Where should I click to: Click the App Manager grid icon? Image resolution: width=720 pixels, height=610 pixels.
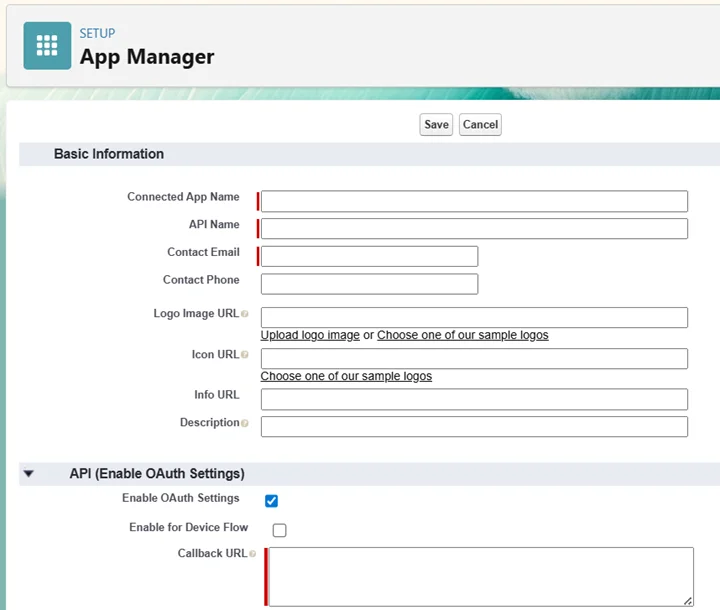tap(47, 46)
